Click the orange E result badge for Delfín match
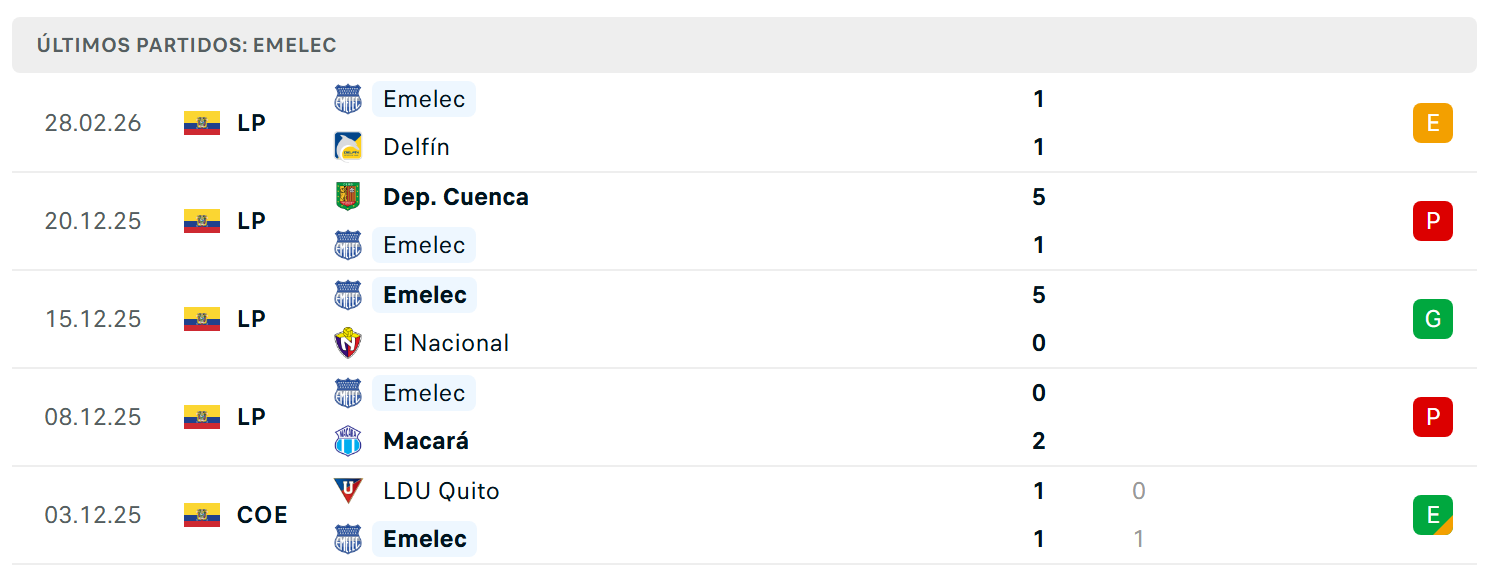Viewport: 1492px width, 584px height. pyautogui.click(x=1432, y=123)
